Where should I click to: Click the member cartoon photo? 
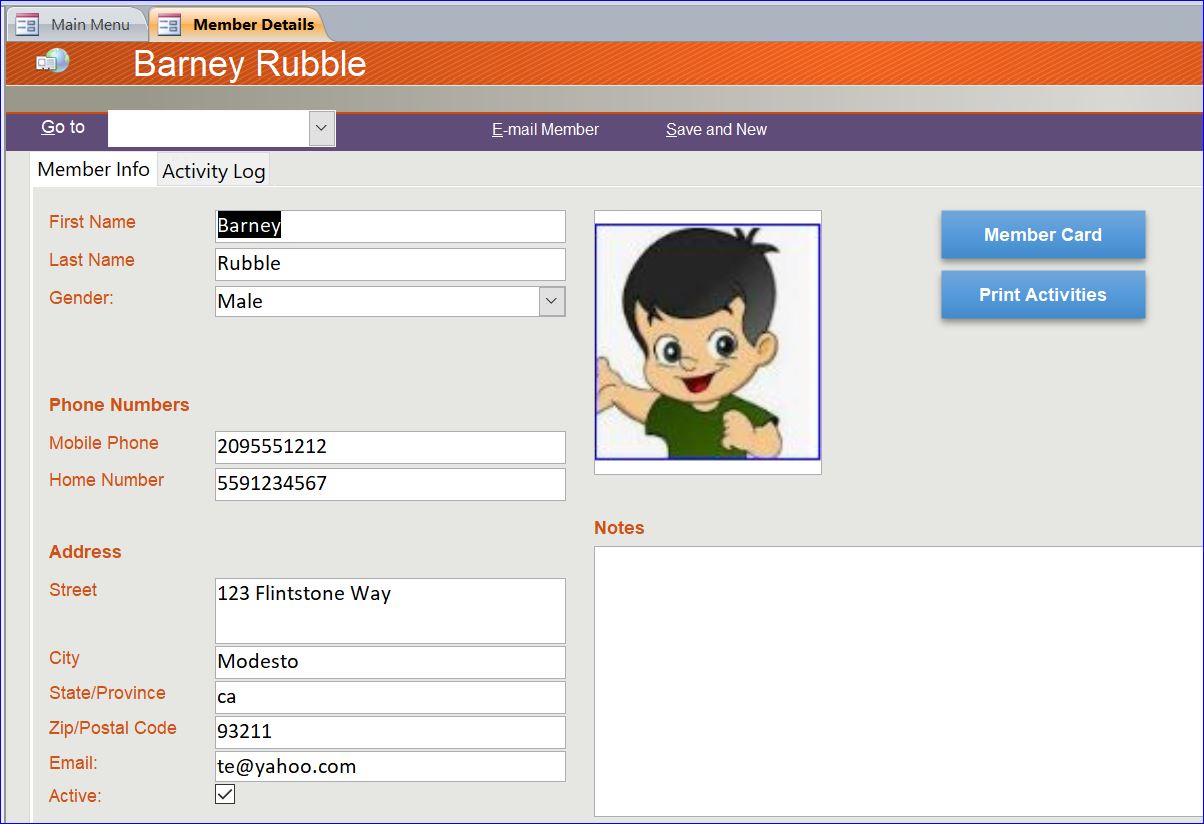[708, 341]
